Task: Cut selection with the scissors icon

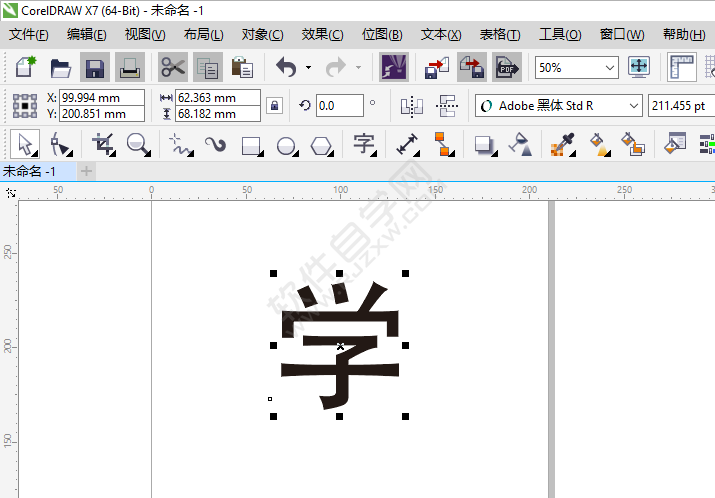Action: [x=173, y=67]
